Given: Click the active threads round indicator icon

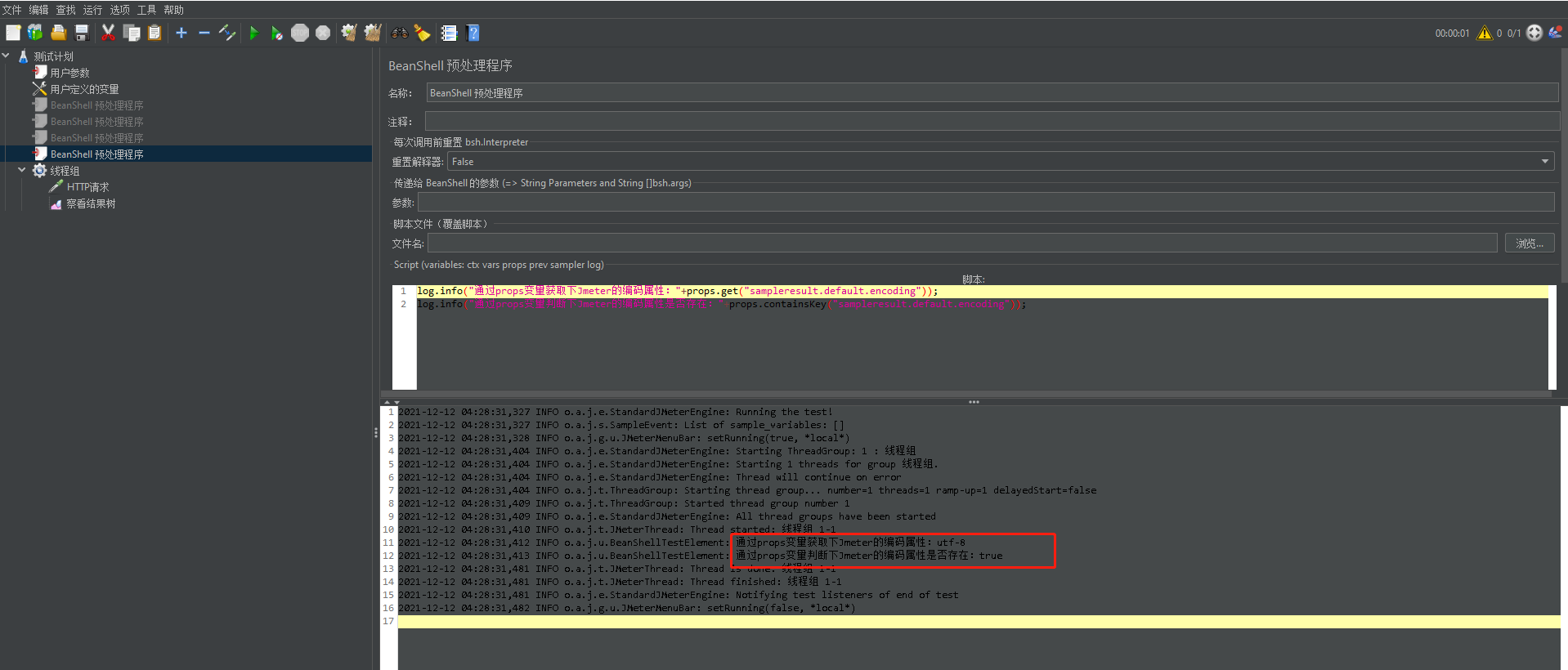Looking at the screenshot, I should click(x=1534, y=33).
